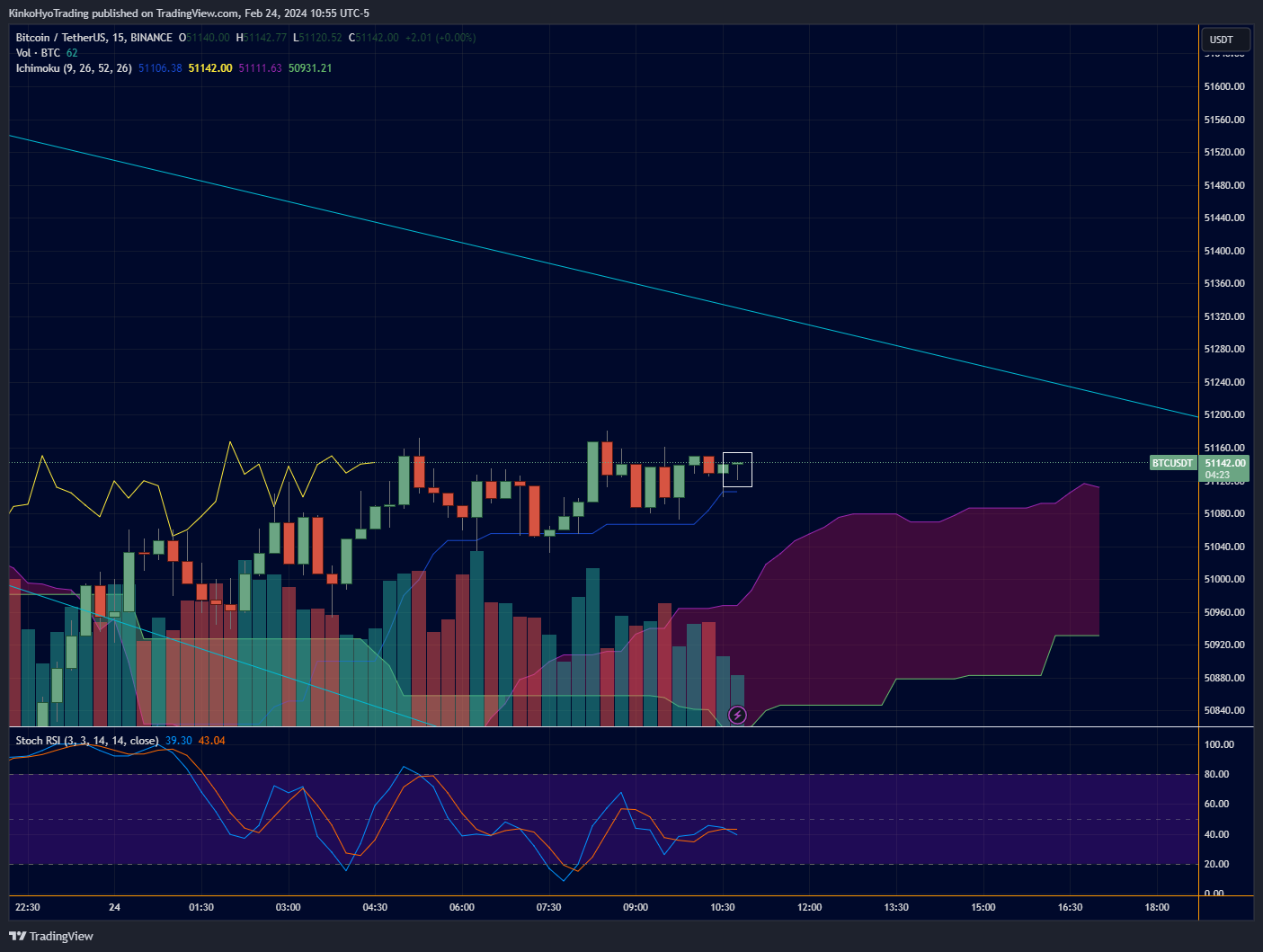Click the TradingView logo at the bottom
Viewport: 1263px width, 952px height.
(x=52, y=936)
